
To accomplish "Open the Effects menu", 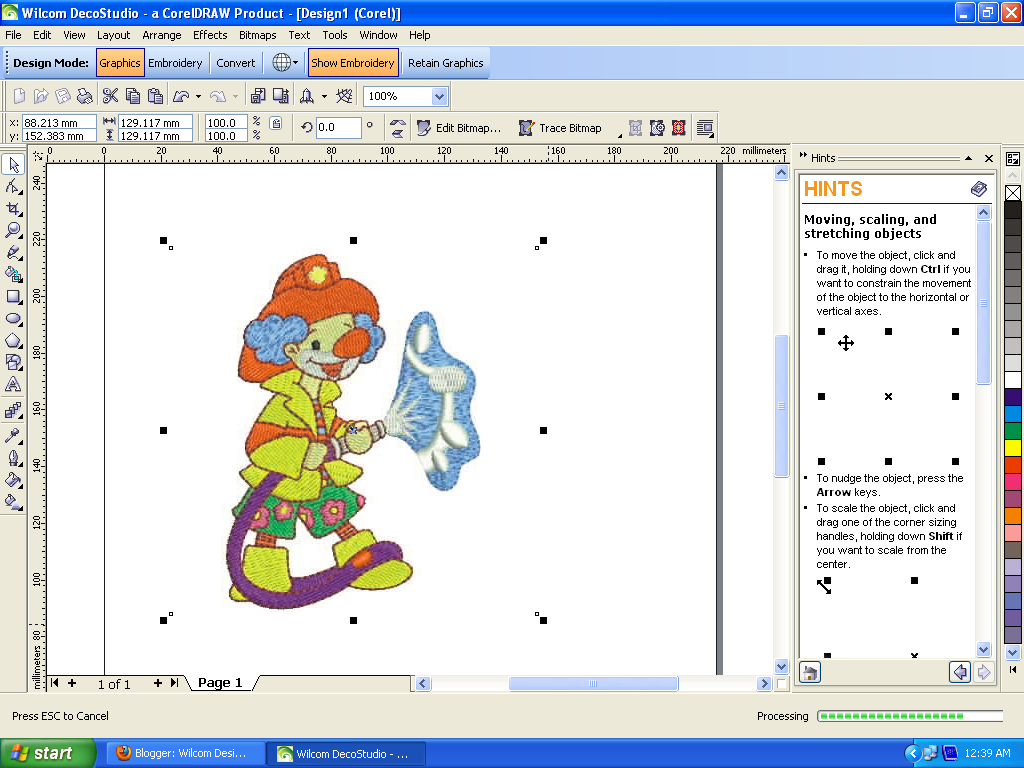I will pyautogui.click(x=210, y=35).
